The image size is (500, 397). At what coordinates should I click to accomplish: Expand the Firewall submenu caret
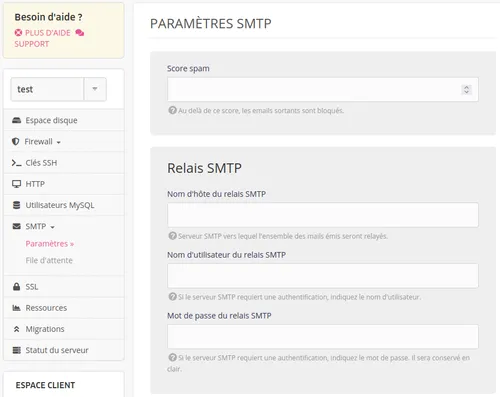pos(59,142)
